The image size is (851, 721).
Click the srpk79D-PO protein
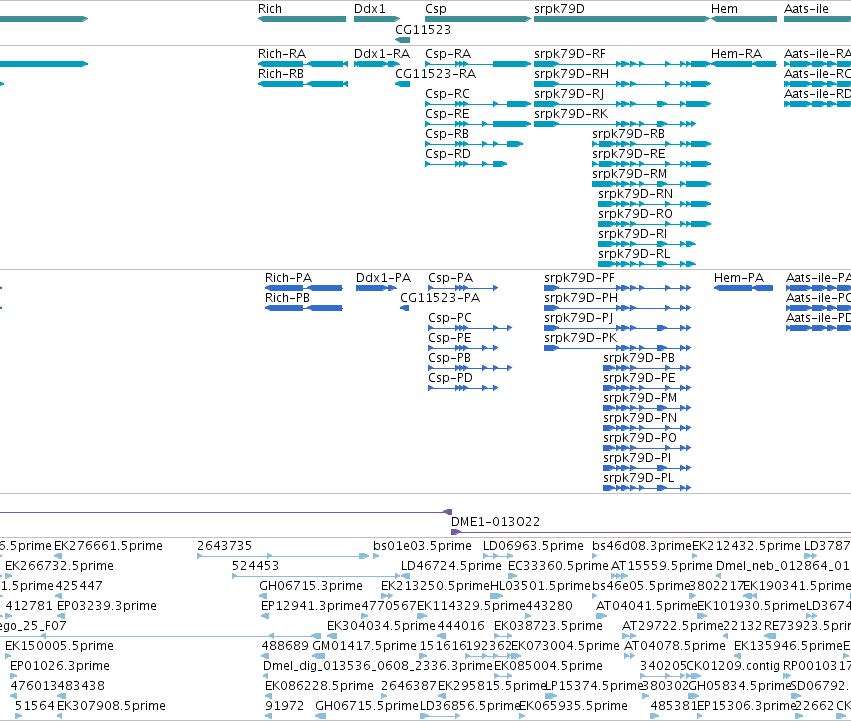coord(640,439)
